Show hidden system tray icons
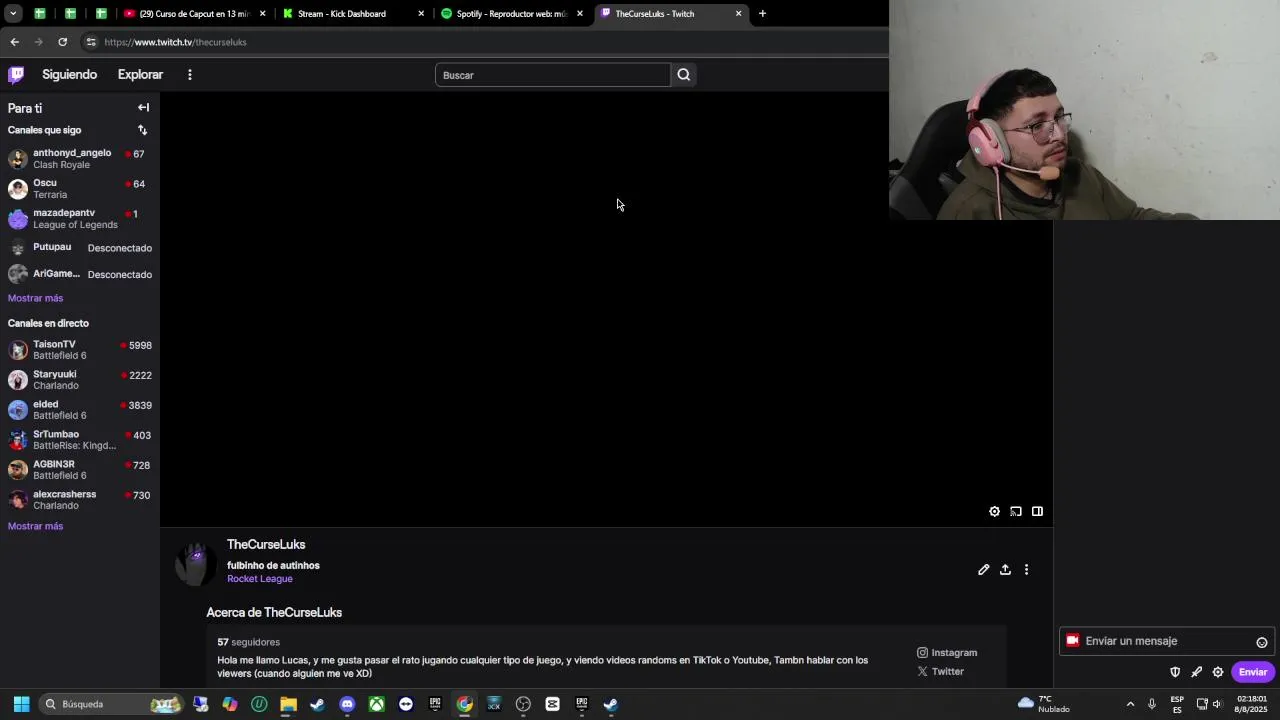The height and width of the screenshot is (720, 1280). (1130, 704)
